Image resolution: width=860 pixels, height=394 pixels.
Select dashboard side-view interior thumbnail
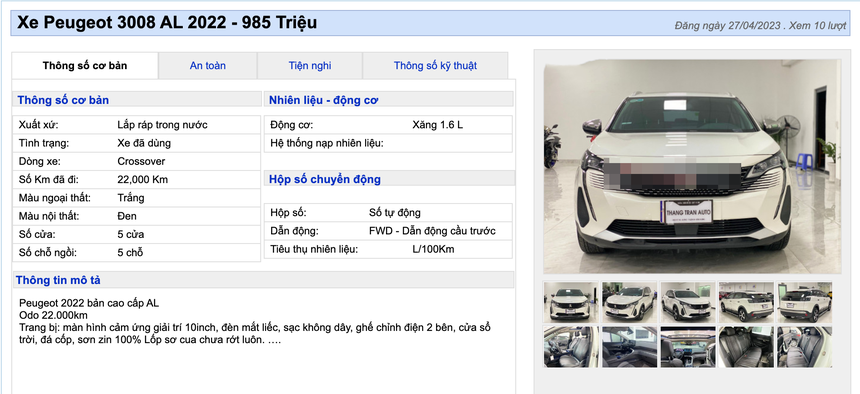[629, 347]
